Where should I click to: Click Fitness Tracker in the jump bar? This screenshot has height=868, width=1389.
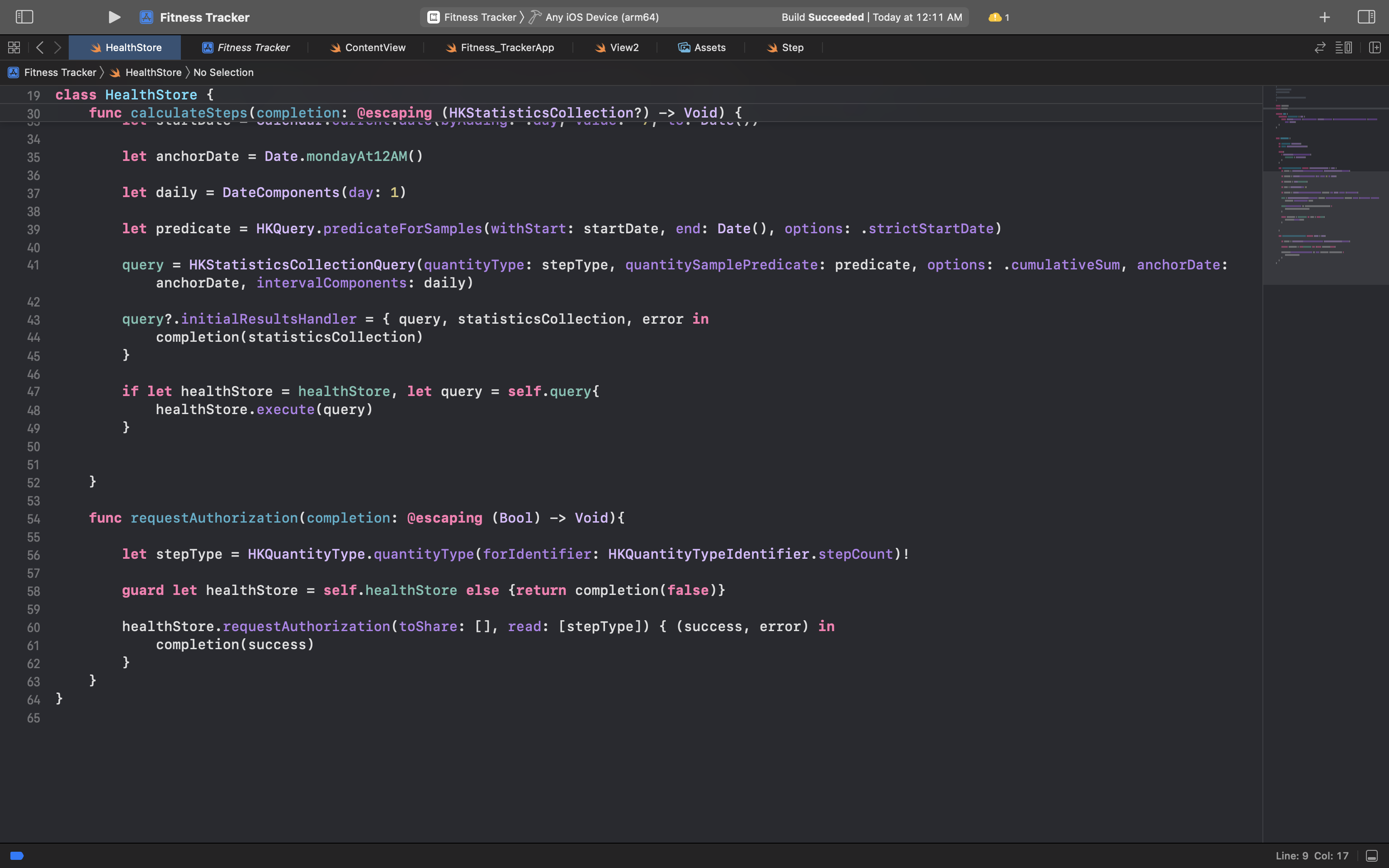tap(60, 72)
